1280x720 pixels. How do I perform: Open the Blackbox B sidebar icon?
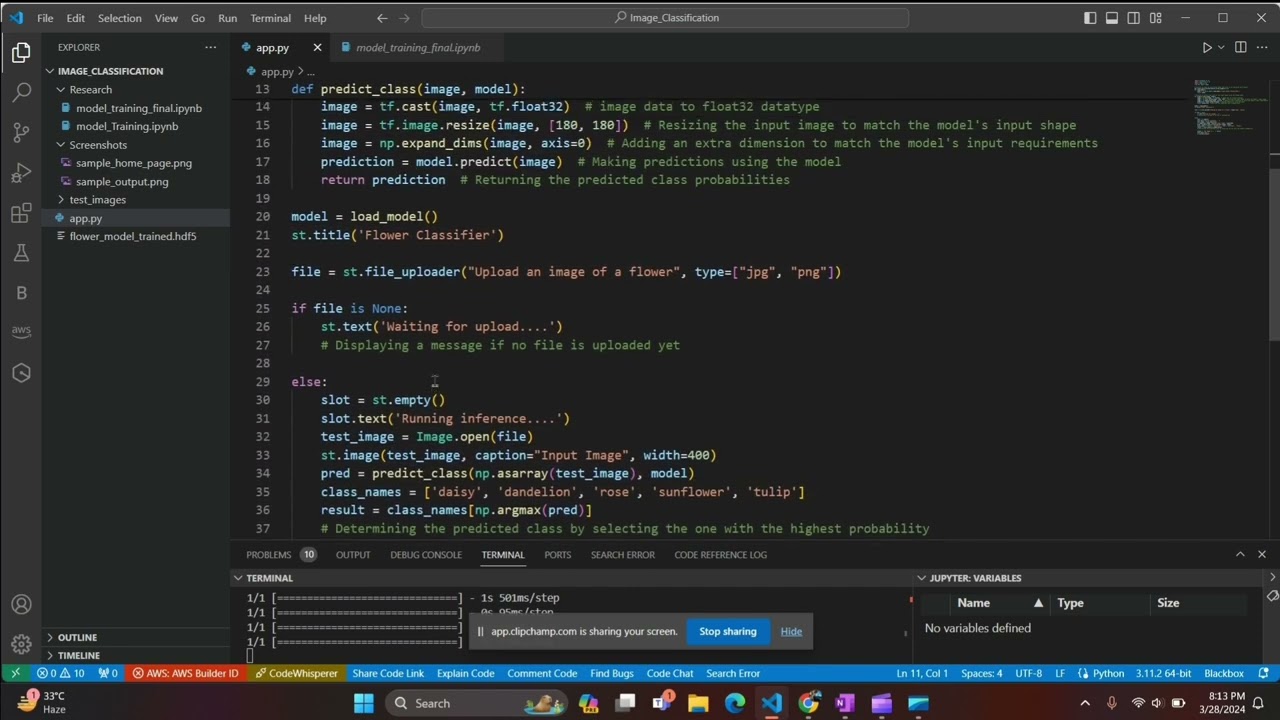point(21,293)
